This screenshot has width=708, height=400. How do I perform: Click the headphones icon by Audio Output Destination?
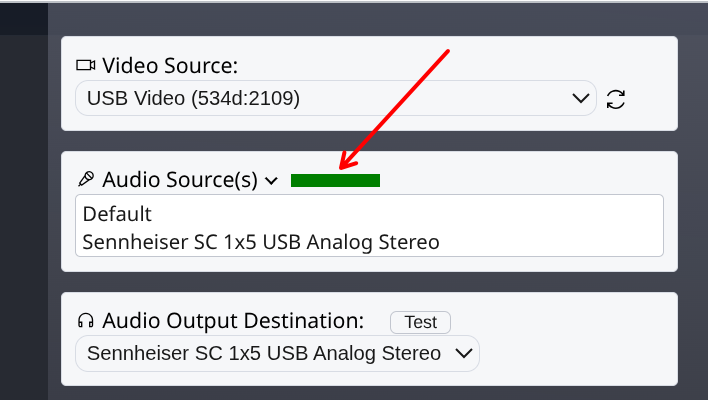point(86,321)
